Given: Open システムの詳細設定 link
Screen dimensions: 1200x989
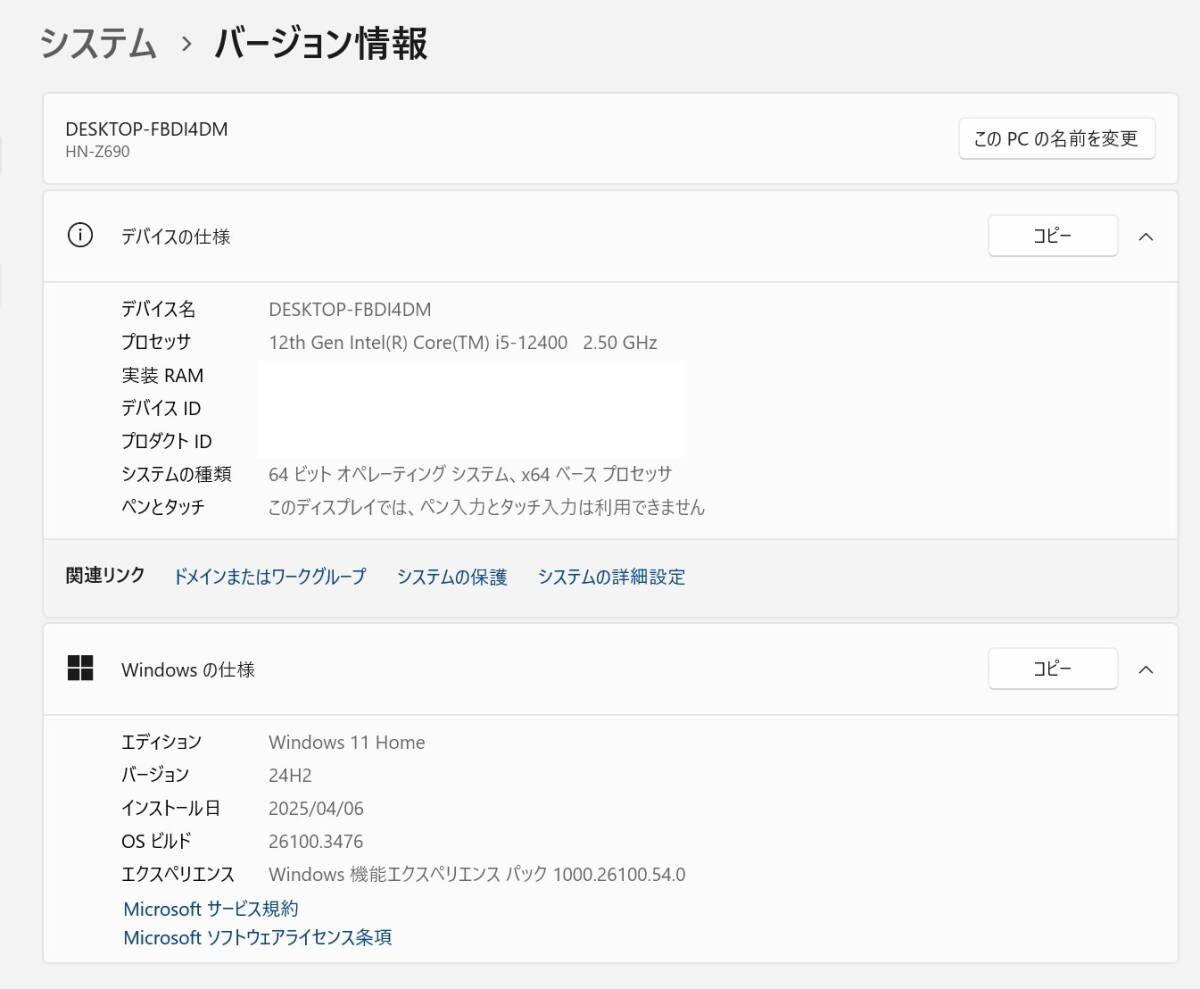Looking at the screenshot, I should click(612, 576).
